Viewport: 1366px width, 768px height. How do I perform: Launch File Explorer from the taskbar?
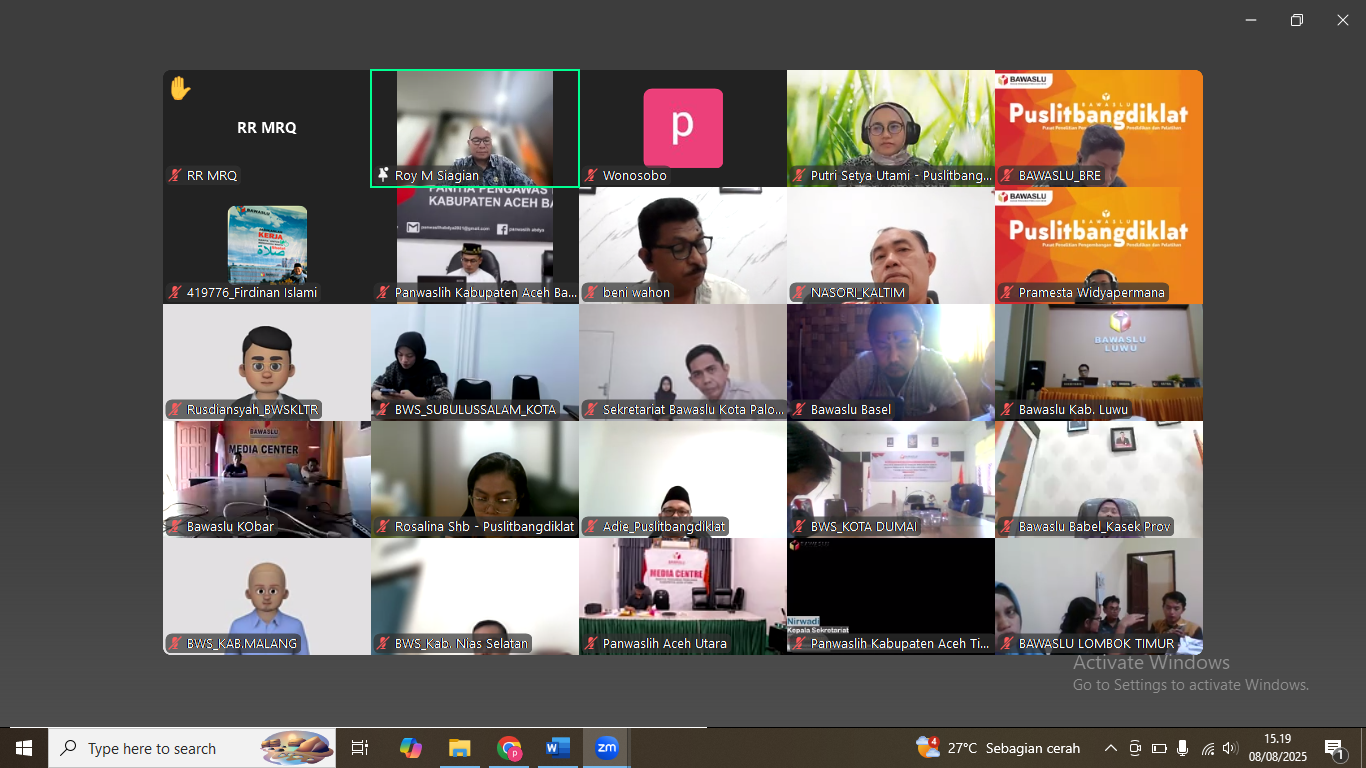click(x=459, y=748)
